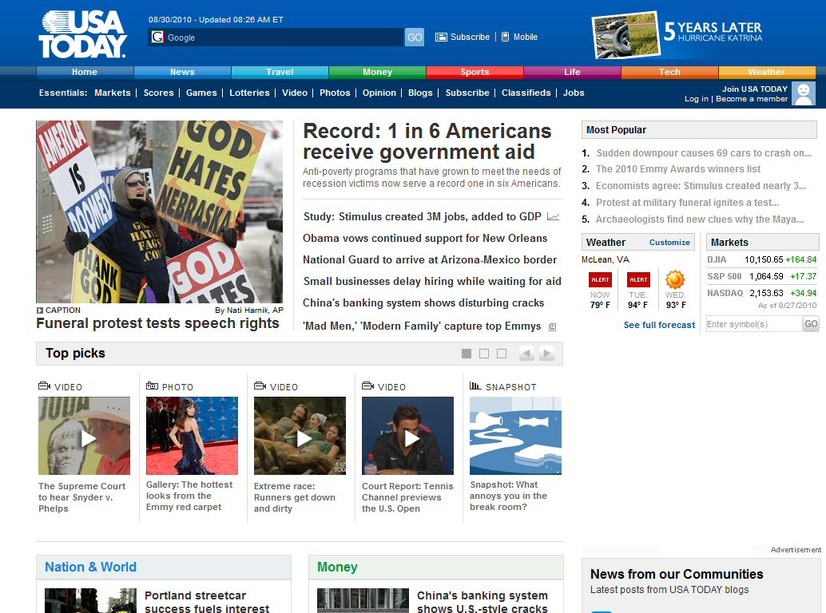This screenshot has height=613, width=826.
Task: Click Become a member link
Action: pos(752,99)
